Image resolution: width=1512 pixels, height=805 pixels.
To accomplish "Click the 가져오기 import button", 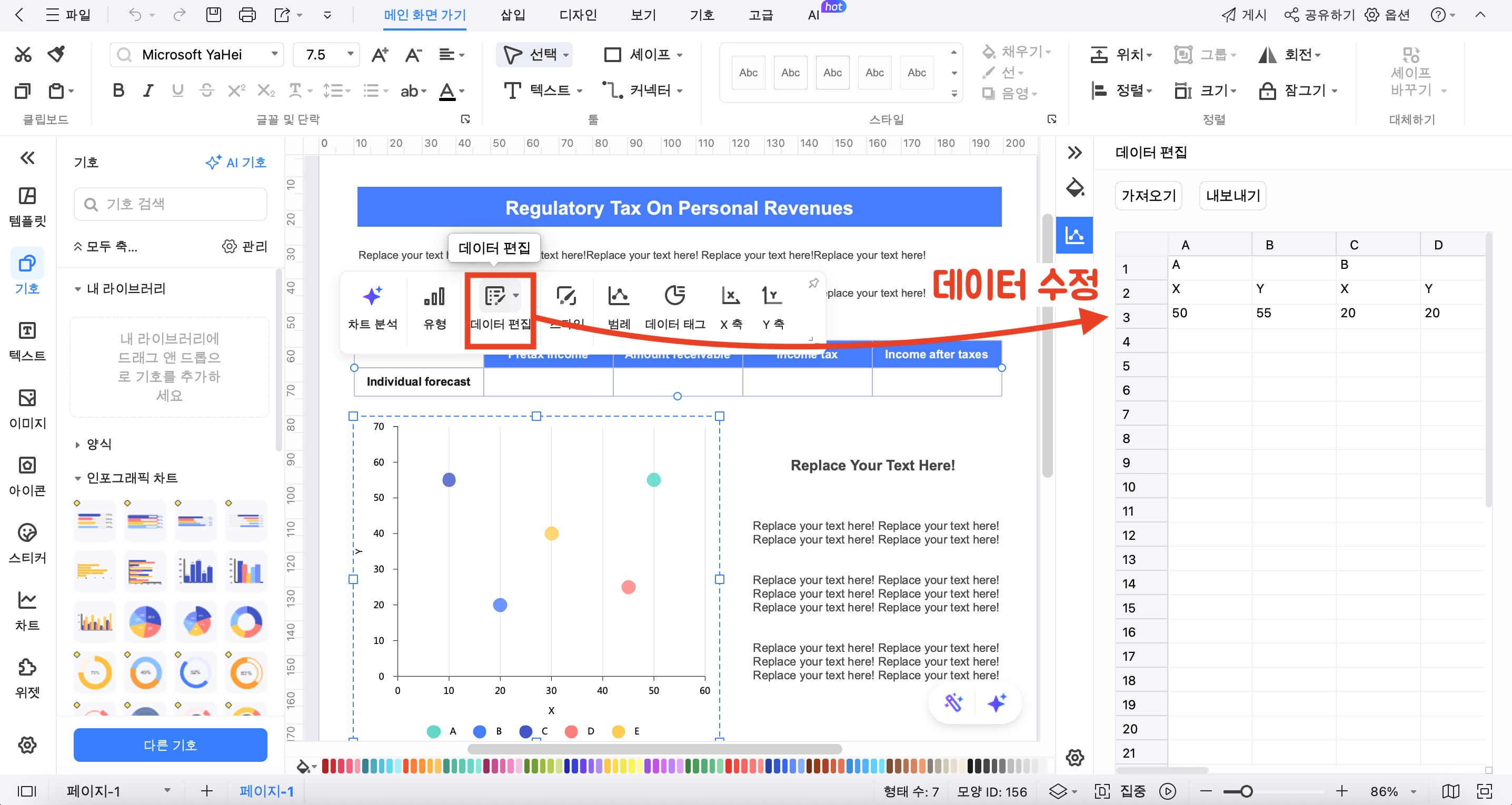I will (1148, 195).
